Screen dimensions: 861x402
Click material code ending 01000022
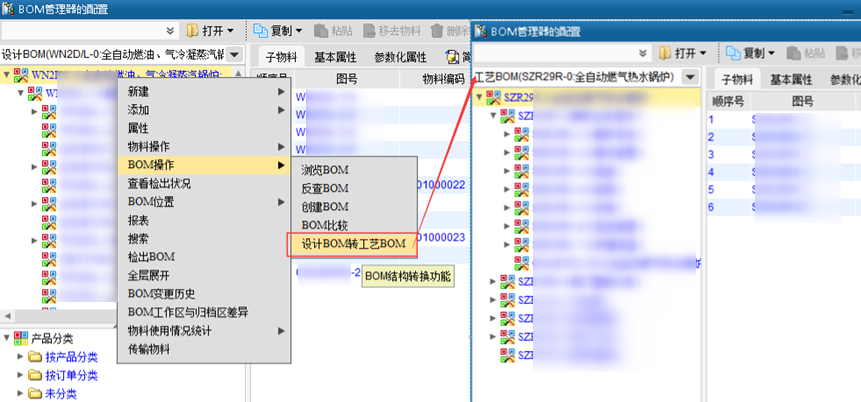(x=441, y=185)
